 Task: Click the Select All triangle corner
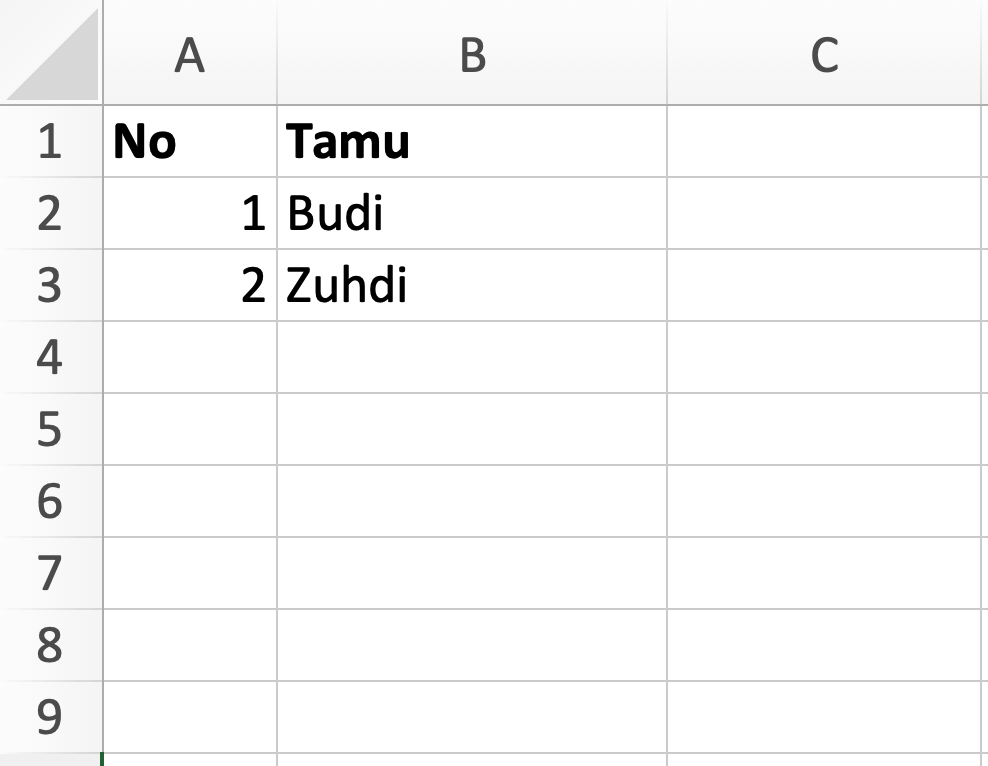pos(50,50)
